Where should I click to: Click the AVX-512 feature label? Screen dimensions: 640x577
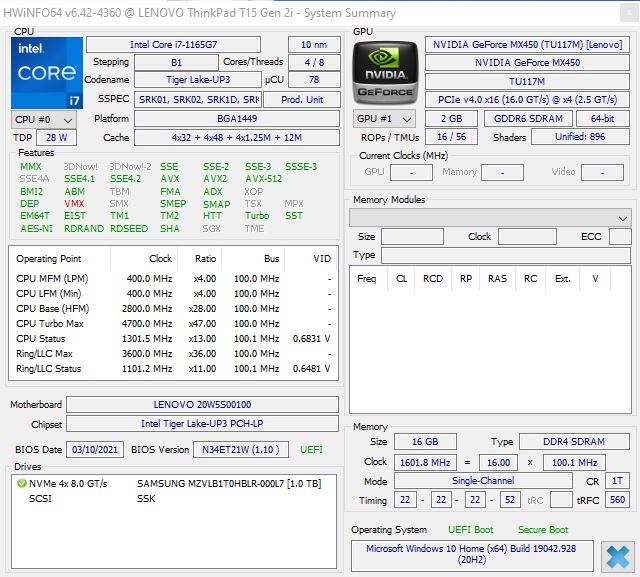(263, 179)
